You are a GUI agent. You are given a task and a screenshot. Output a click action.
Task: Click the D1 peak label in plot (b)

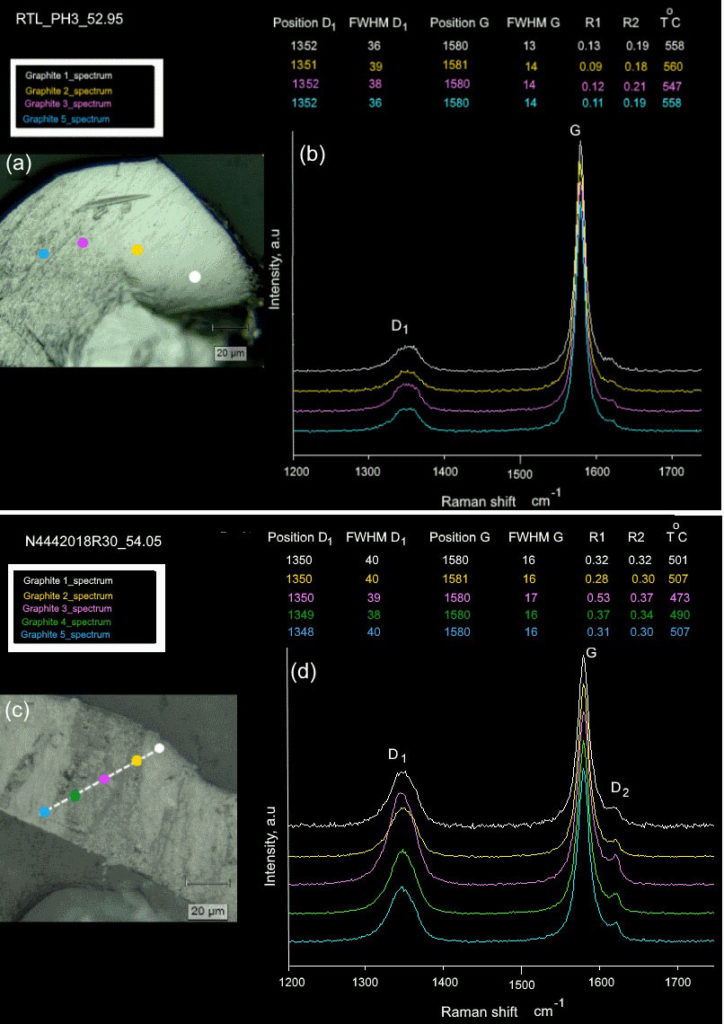[400, 325]
